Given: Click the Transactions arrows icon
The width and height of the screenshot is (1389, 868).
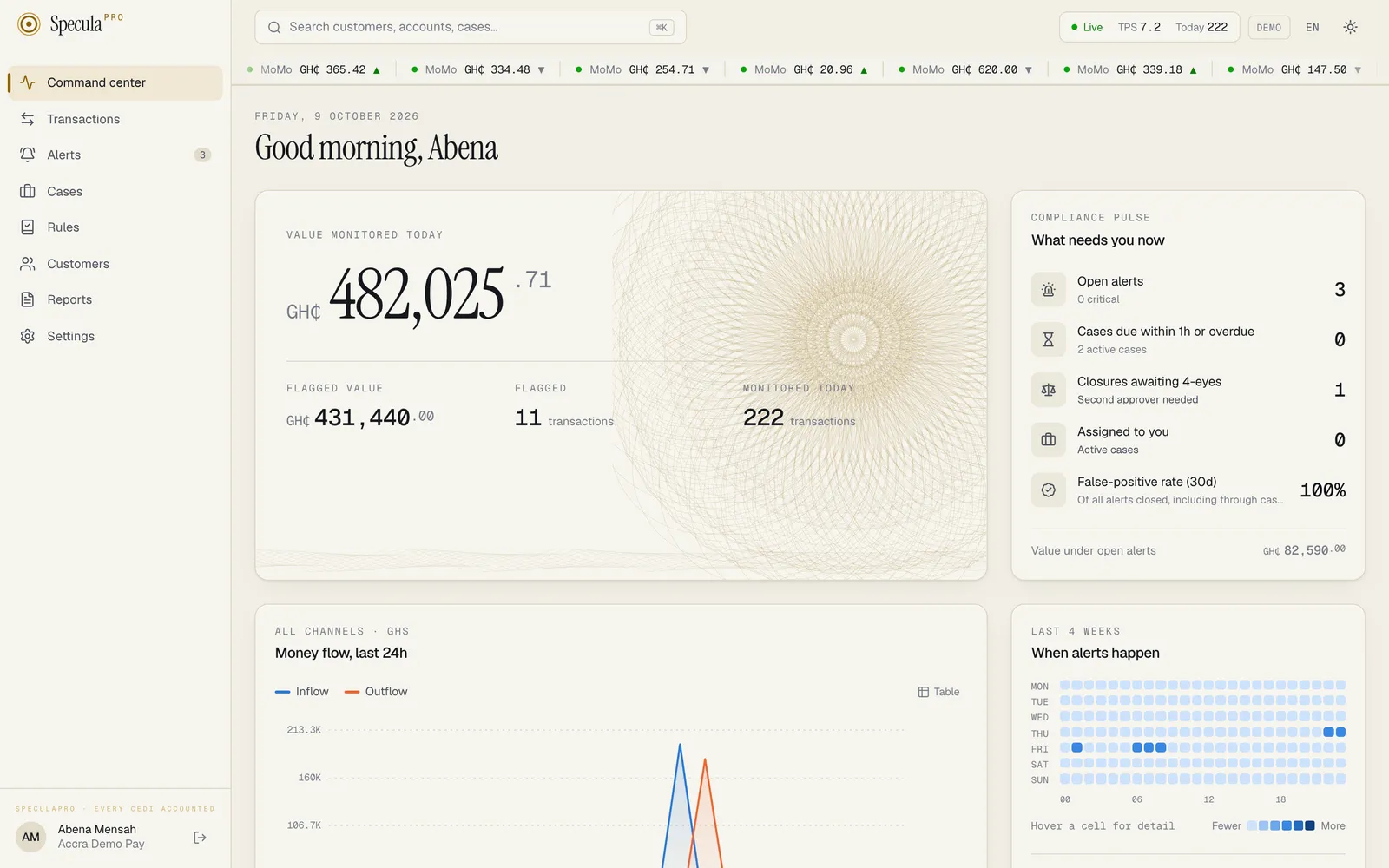Looking at the screenshot, I should tap(28, 119).
